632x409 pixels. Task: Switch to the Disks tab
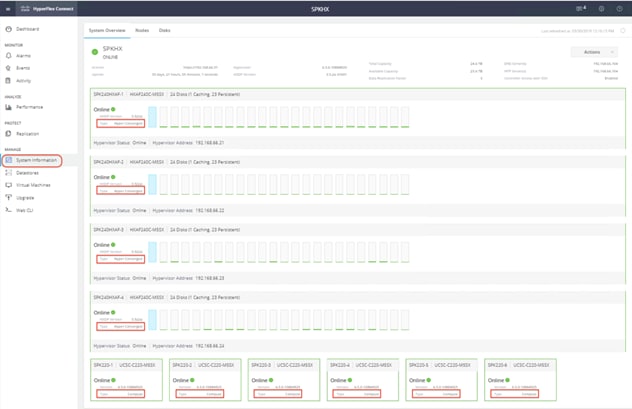[x=164, y=30]
